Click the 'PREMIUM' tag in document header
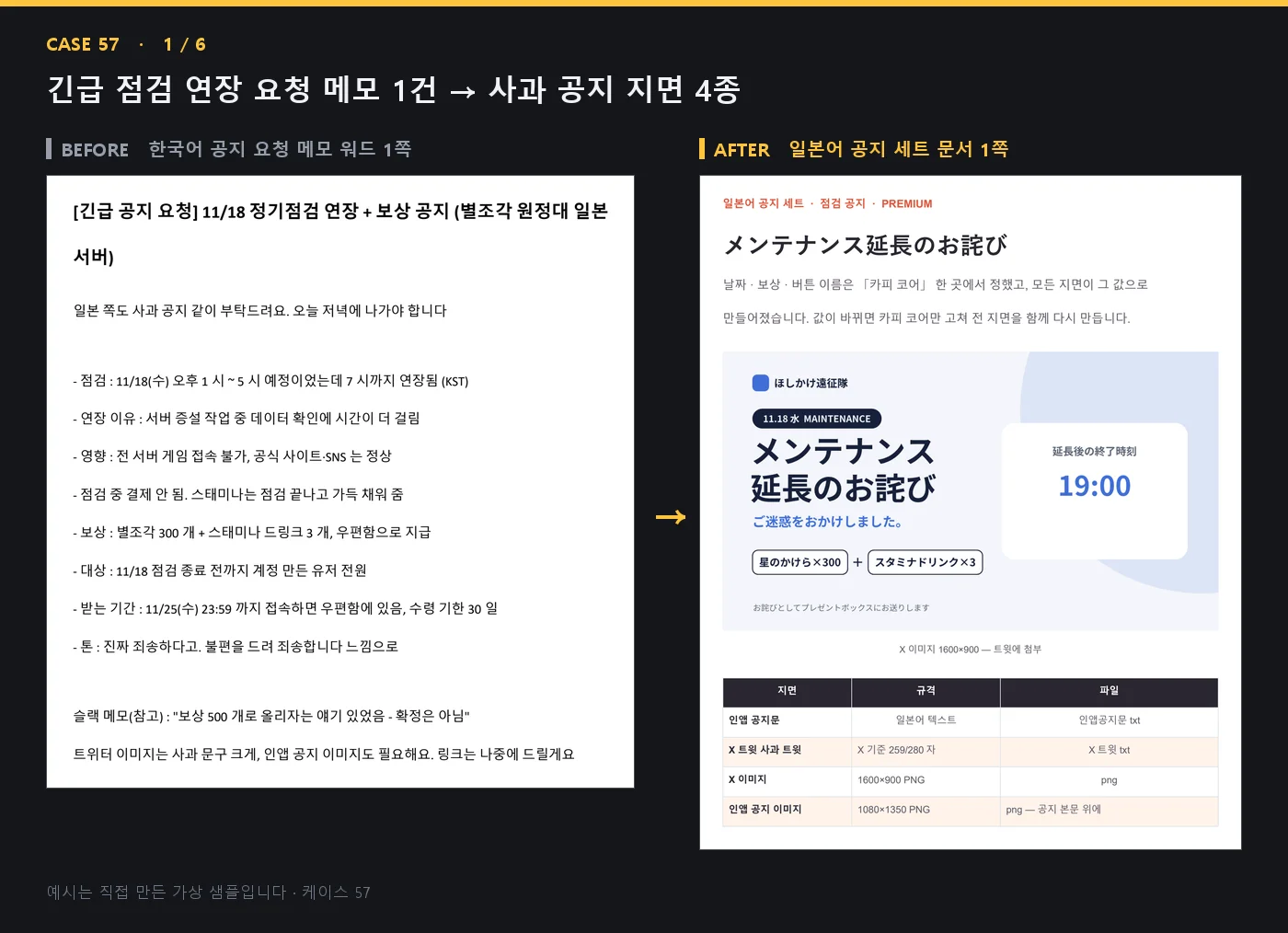The height and width of the screenshot is (933, 1288). [906, 204]
